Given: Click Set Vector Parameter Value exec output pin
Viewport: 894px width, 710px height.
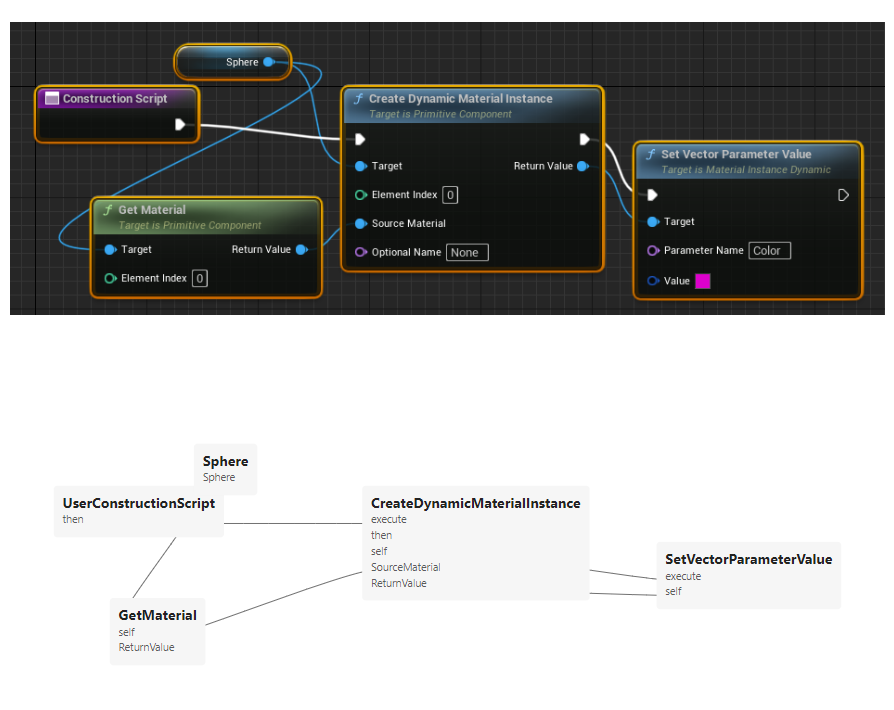Looking at the screenshot, I should pyautogui.click(x=843, y=195).
